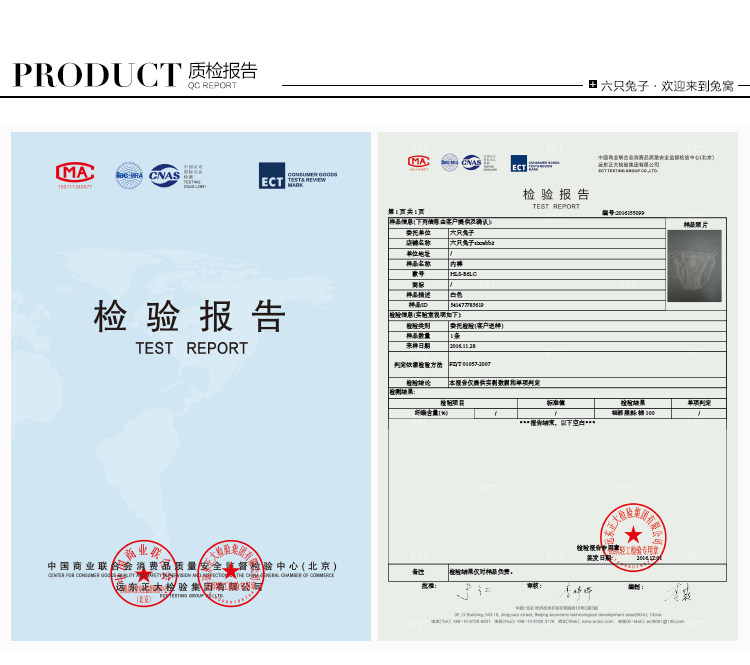Image resolution: width=750 pixels, height=665 pixels.
Task: Click the 检验报告 title on the report sheet
Action: [556, 194]
